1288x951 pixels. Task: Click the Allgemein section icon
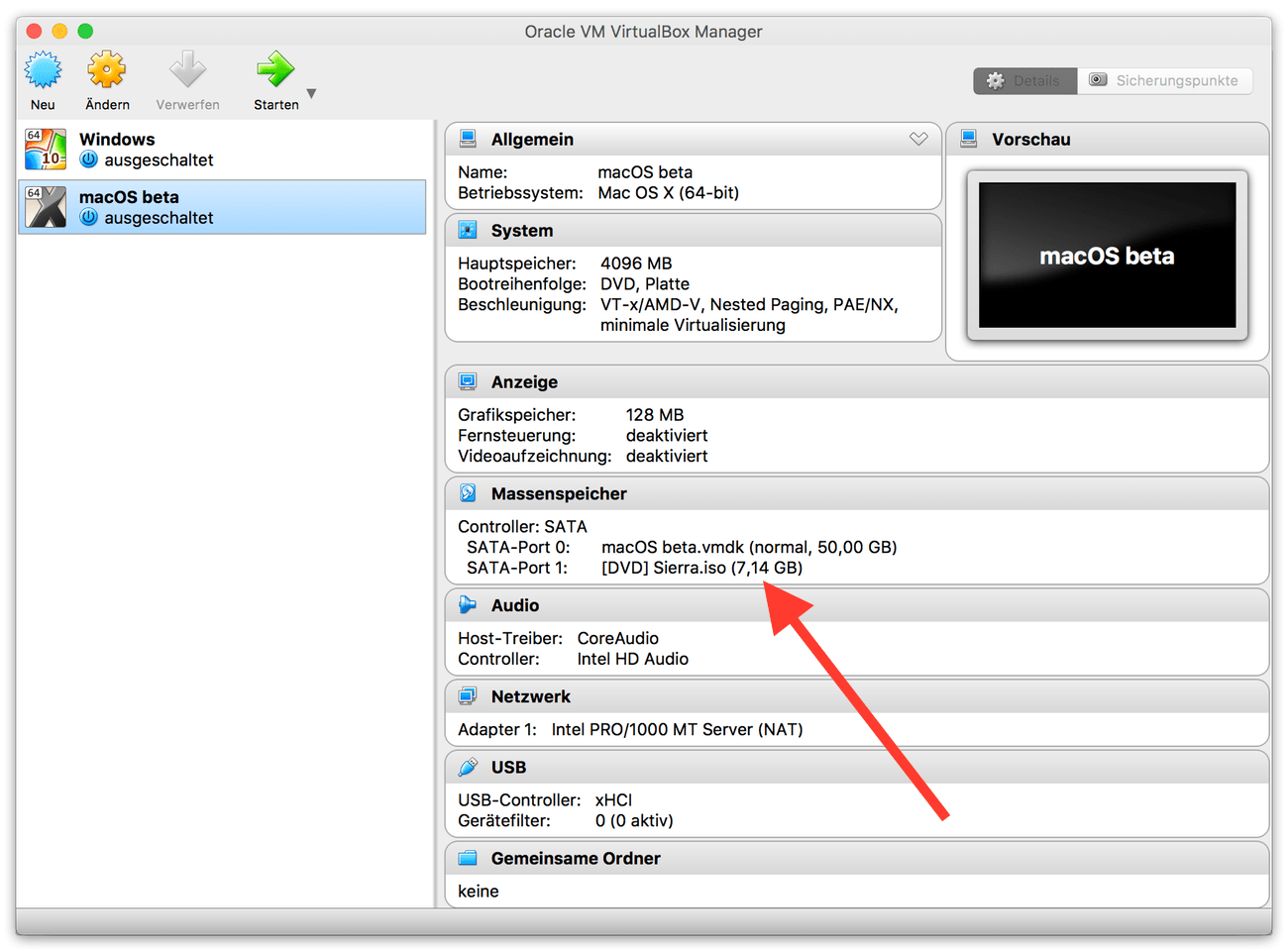coord(468,139)
